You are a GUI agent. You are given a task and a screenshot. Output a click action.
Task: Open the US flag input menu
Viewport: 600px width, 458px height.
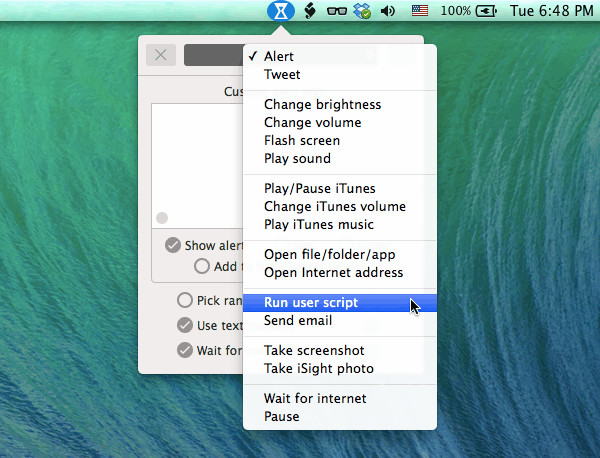click(x=420, y=11)
